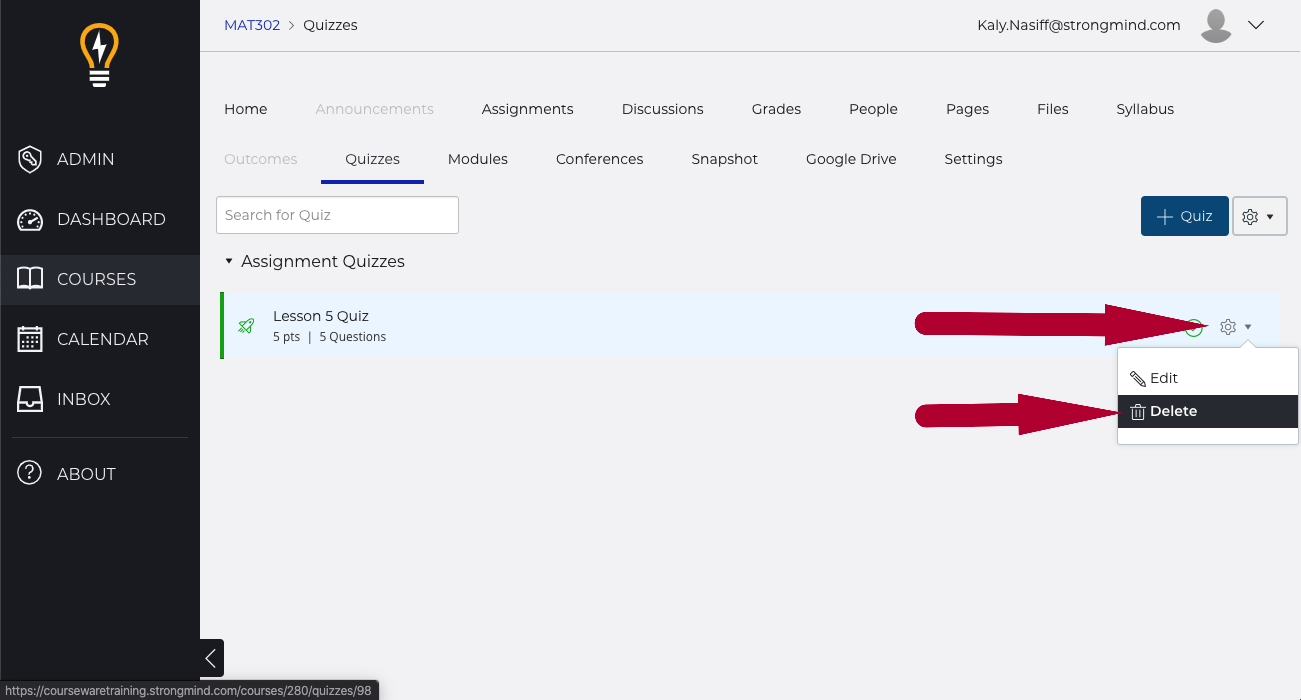Collapse the sidebar with arrow handle
Viewport: 1301px width, 700px height.
coord(210,658)
